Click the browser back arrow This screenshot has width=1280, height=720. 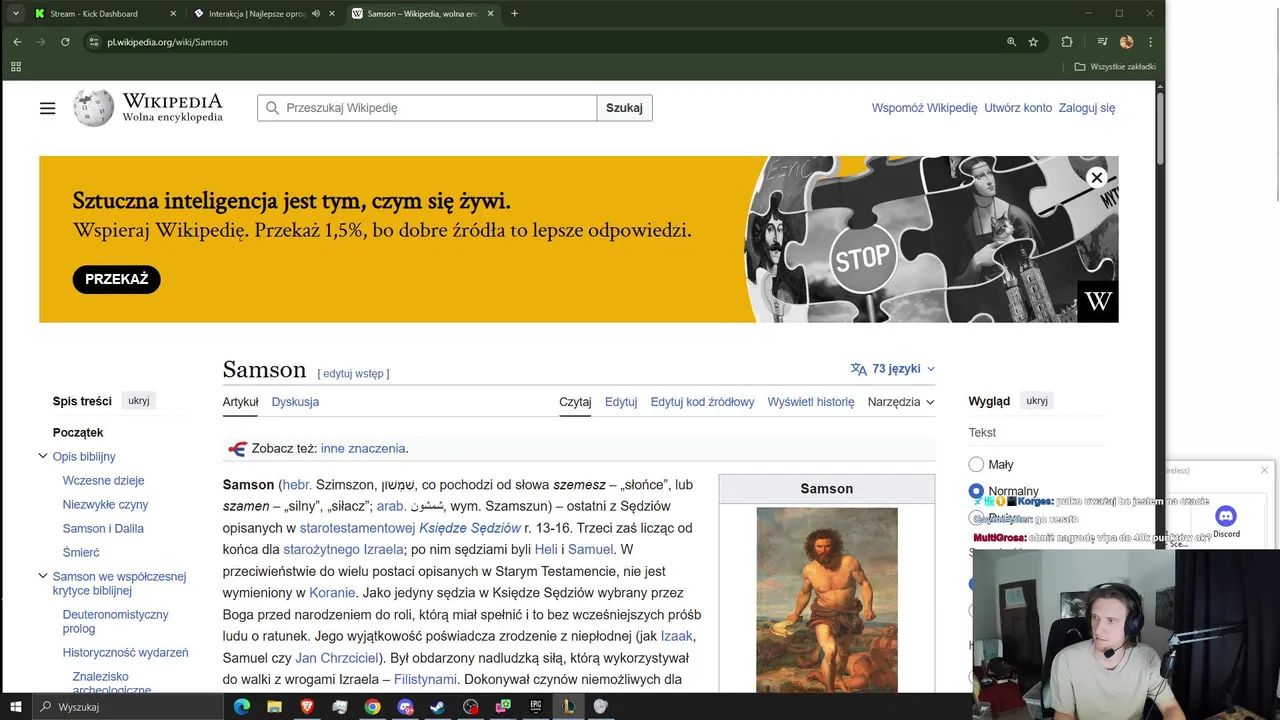point(17,42)
